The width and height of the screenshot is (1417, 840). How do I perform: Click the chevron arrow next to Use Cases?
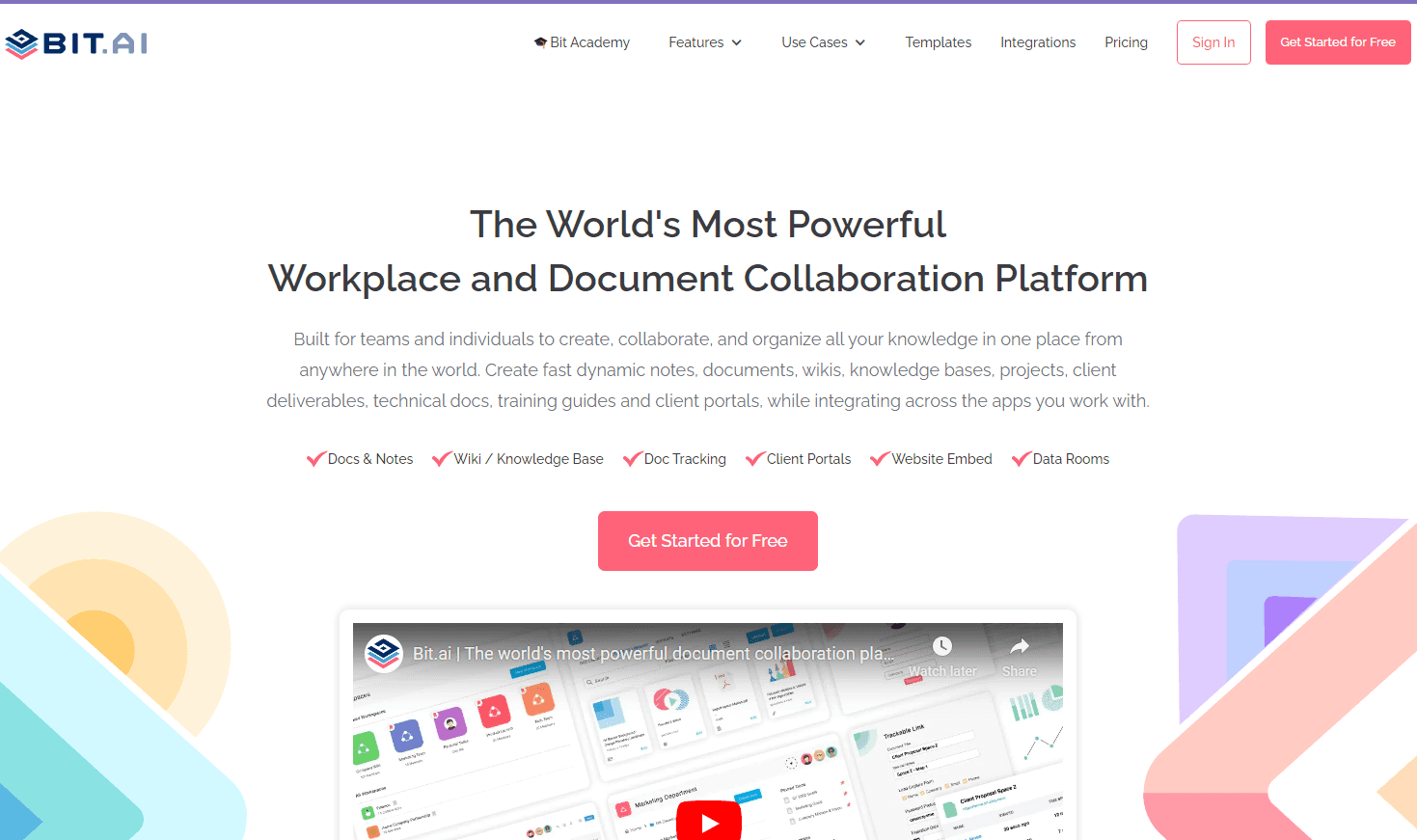click(x=860, y=42)
